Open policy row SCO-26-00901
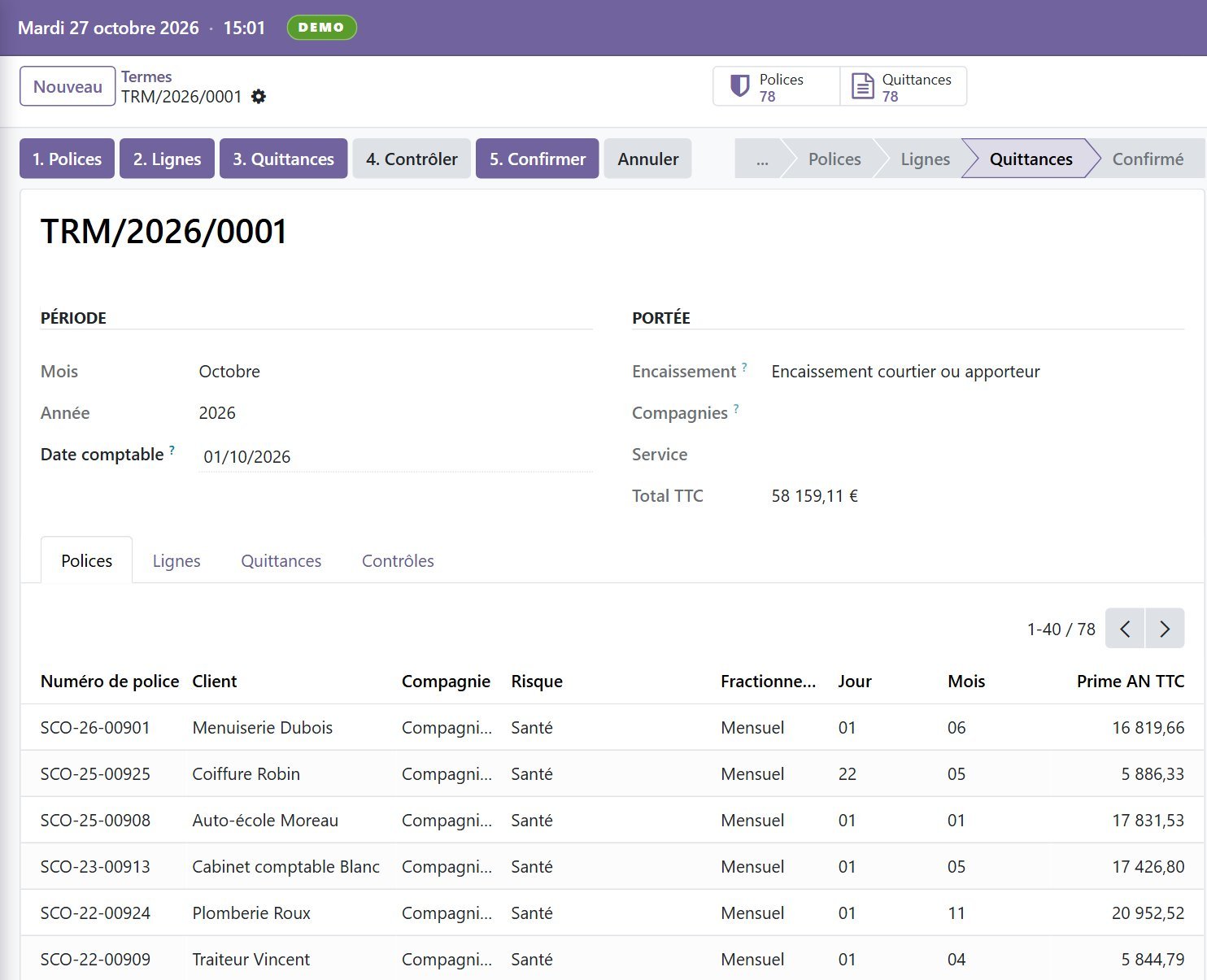 pos(612,727)
